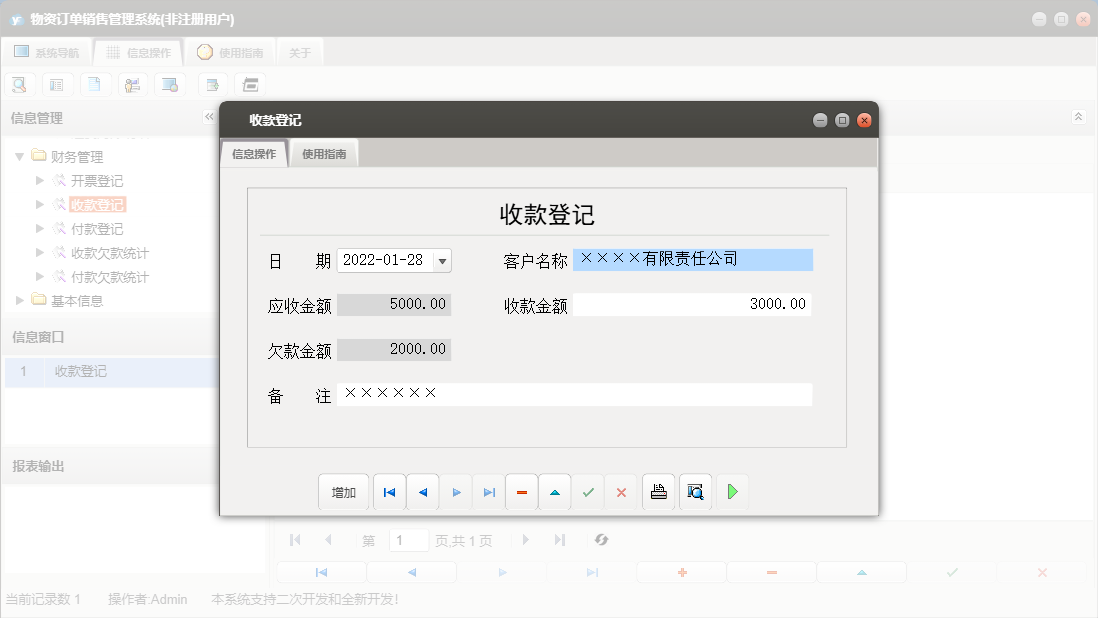Cancel editing with the red X button

click(x=621, y=491)
